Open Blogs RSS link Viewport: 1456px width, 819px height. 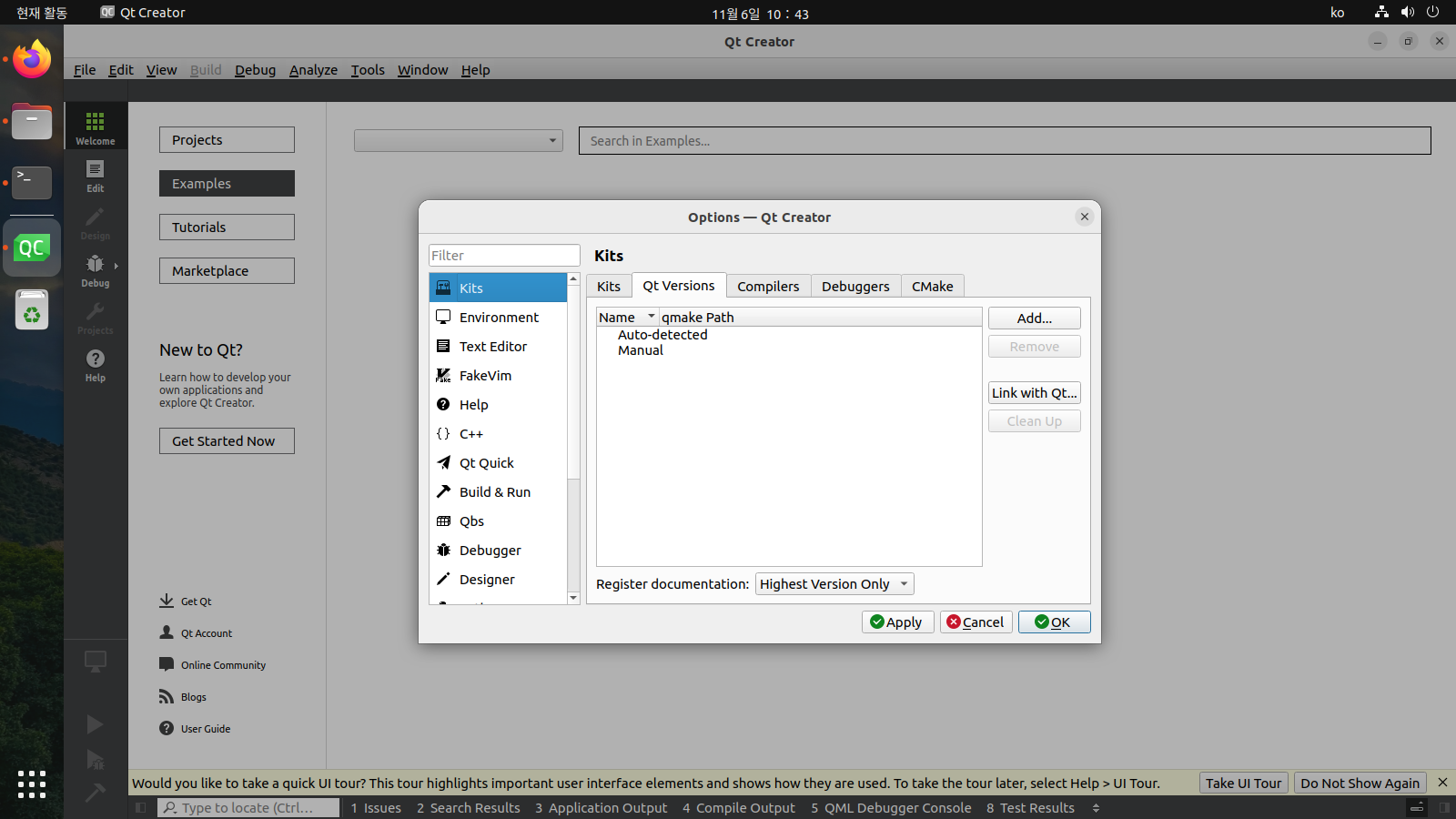coord(193,697)
